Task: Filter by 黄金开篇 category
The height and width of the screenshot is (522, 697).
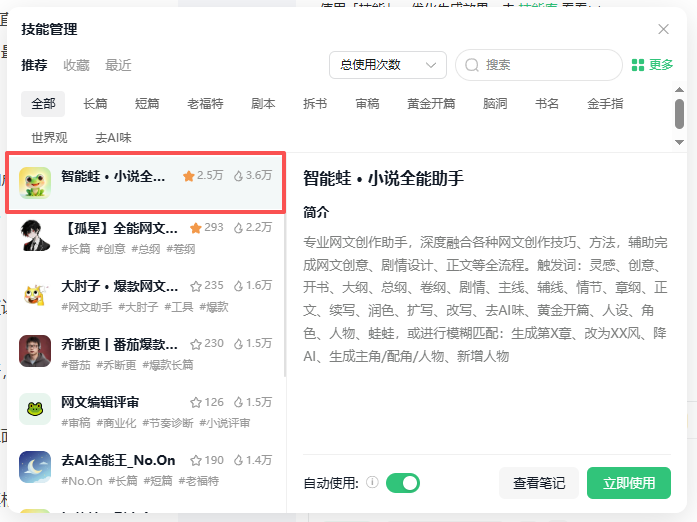Action: 431,104
